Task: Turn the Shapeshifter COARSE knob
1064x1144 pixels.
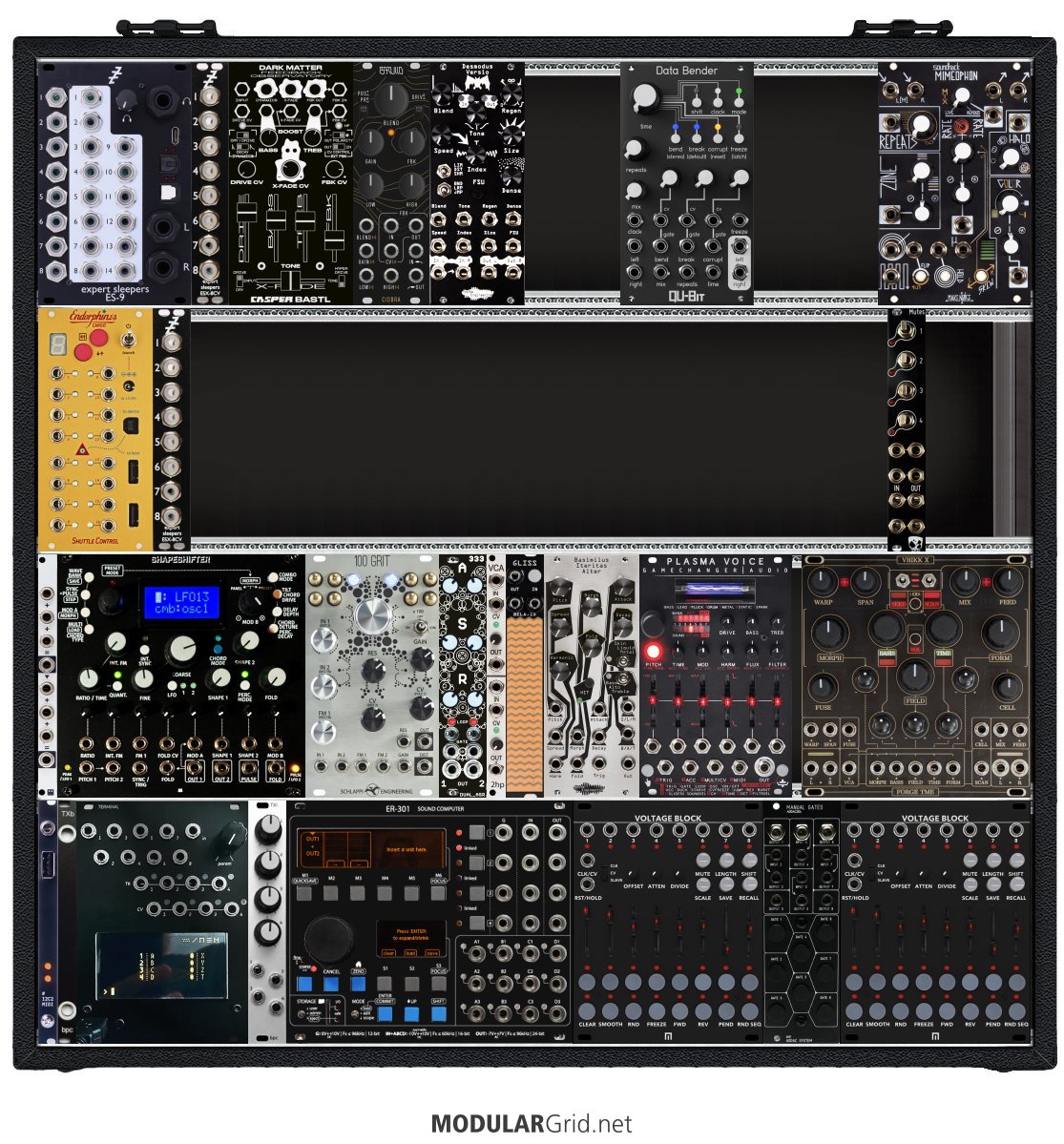Action: tap(181, 649)
